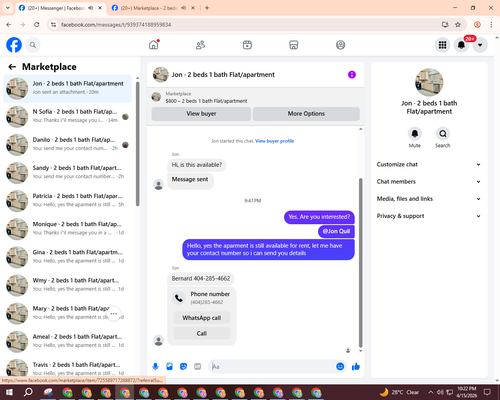Click the Facebook logo
This screenshot has width=500, height=400.
[14, 45]
